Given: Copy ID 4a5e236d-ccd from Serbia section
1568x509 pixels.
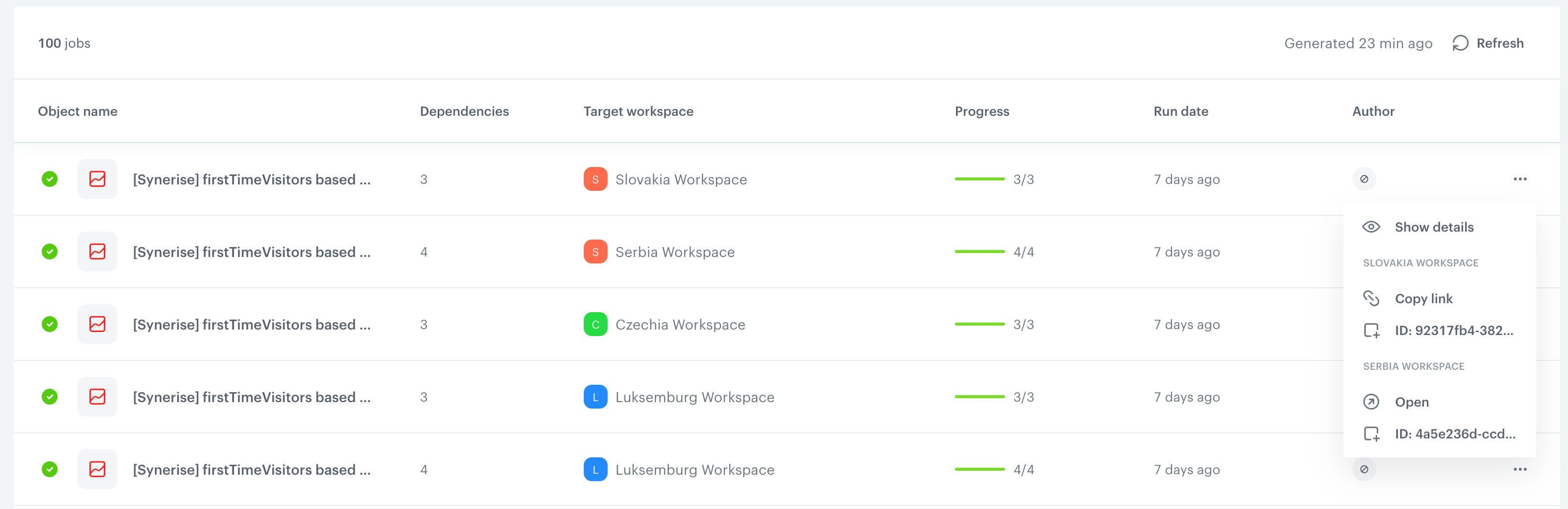Looking at the screenshot, I should [1454, 434].
